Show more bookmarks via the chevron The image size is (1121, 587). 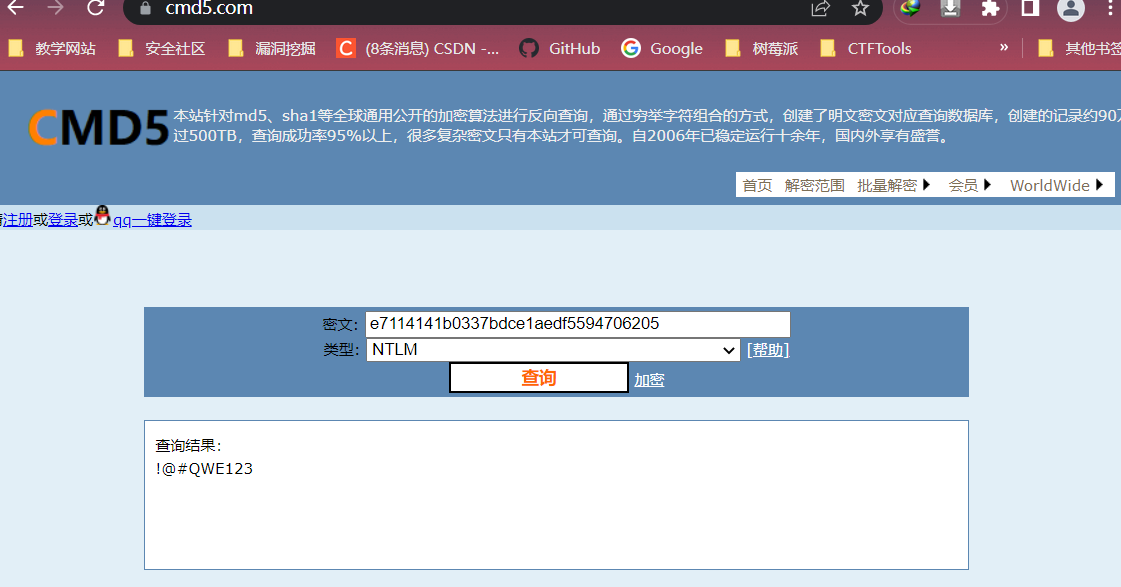(1004, 48)
